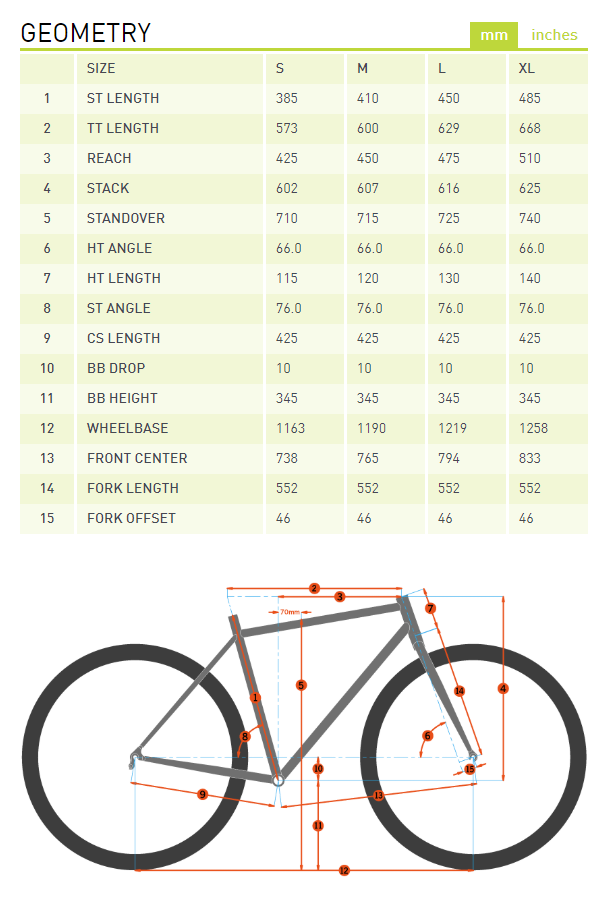Click the FORK OFFSET row label

click(x=131, y=518)
